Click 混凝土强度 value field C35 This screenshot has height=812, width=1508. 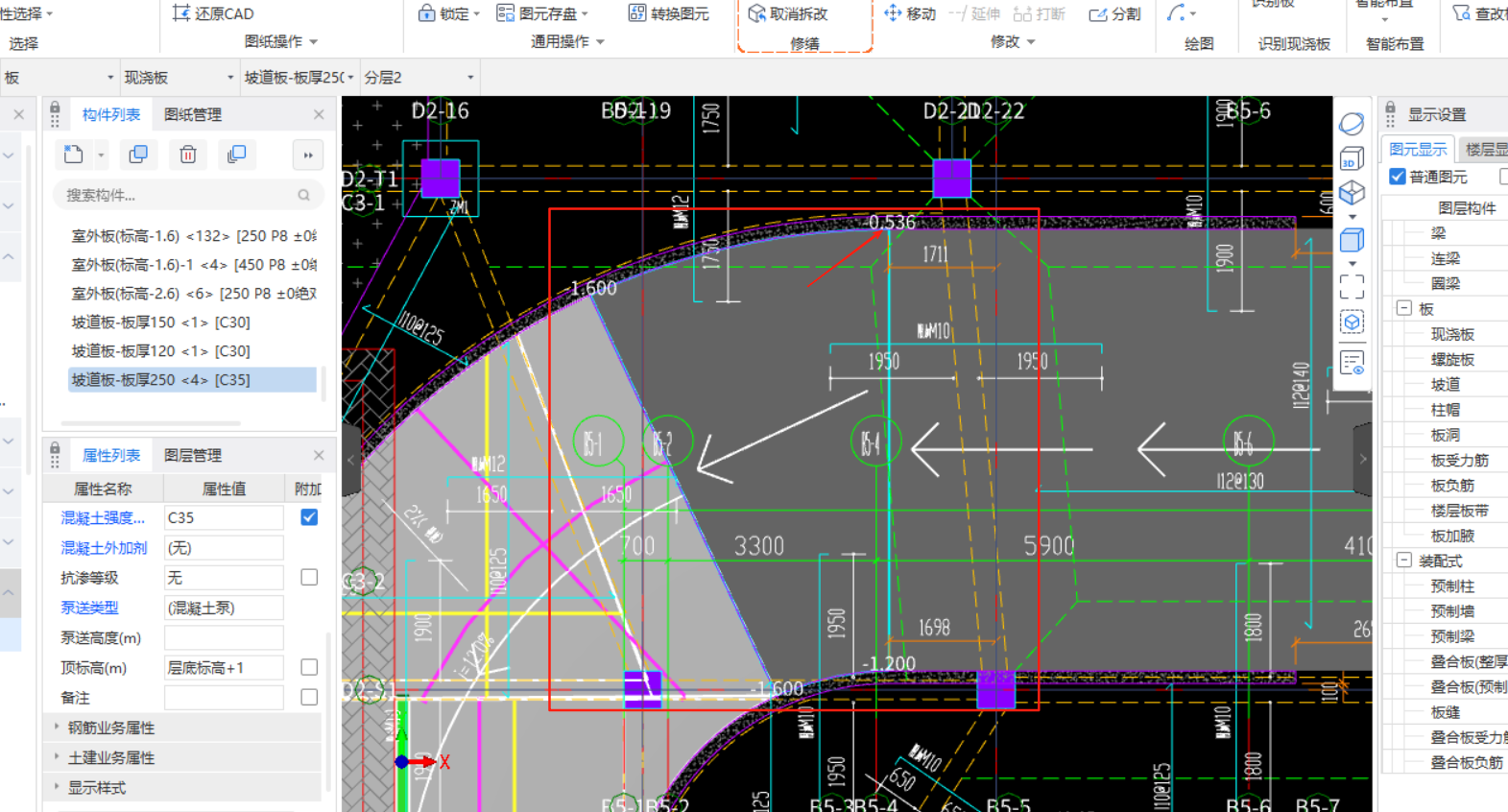tap(224, 517)
